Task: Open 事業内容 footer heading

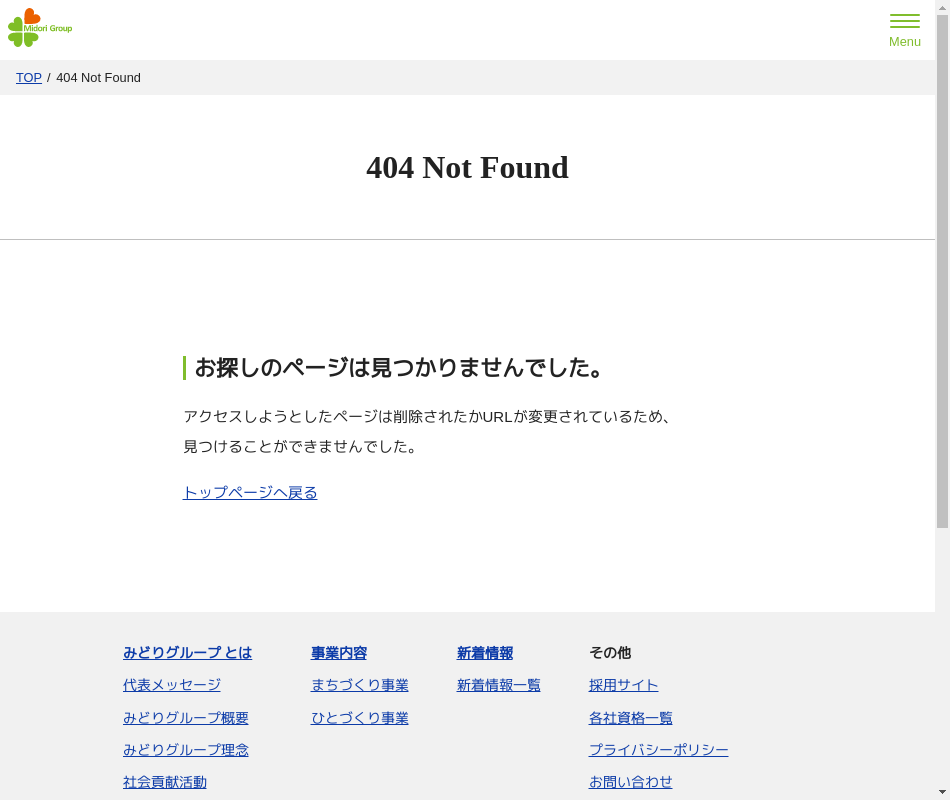Action: (339, 653)
